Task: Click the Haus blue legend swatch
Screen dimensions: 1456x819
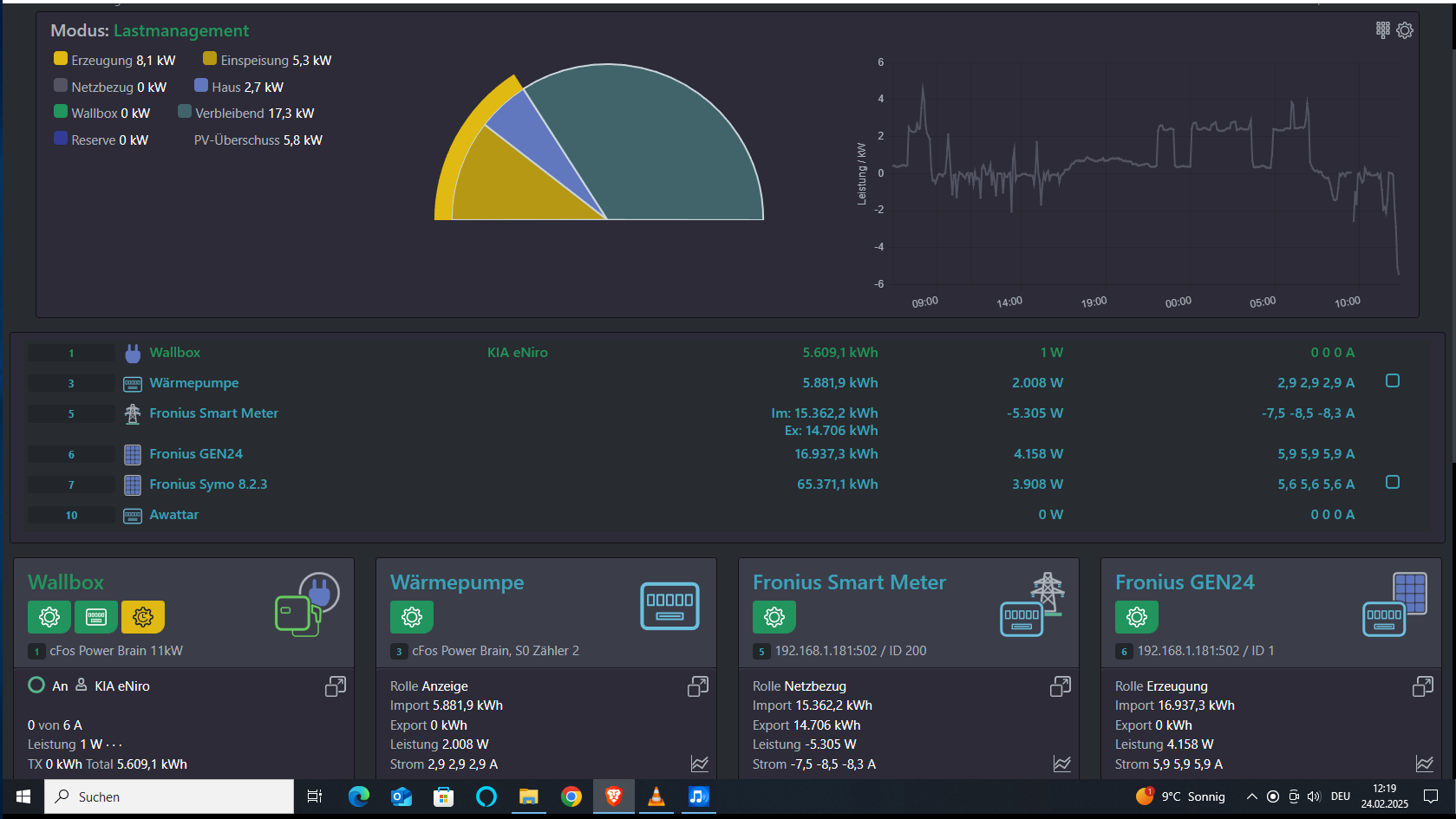Action: 201,85
